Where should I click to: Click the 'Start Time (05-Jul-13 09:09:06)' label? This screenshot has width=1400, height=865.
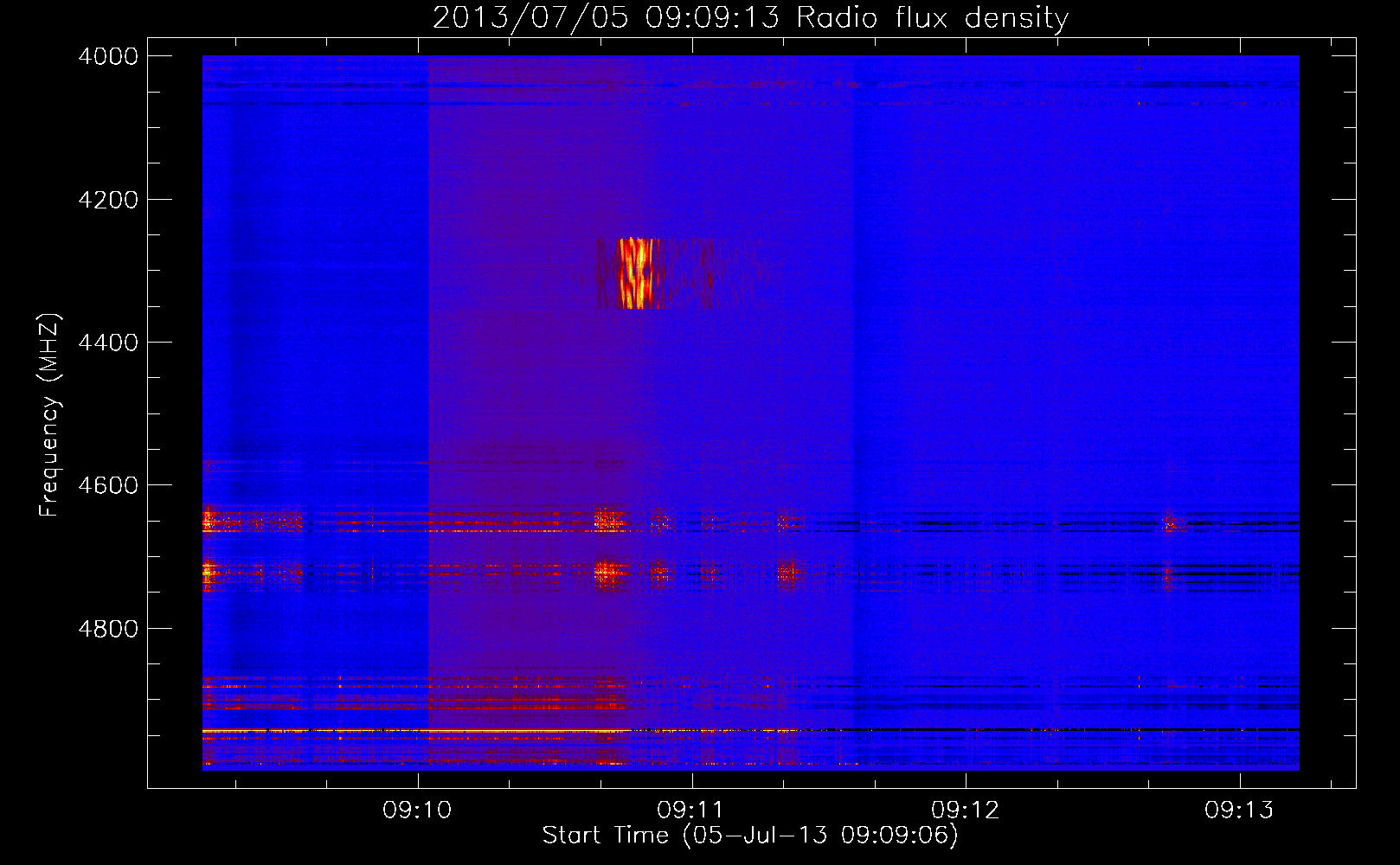point(750,836)
